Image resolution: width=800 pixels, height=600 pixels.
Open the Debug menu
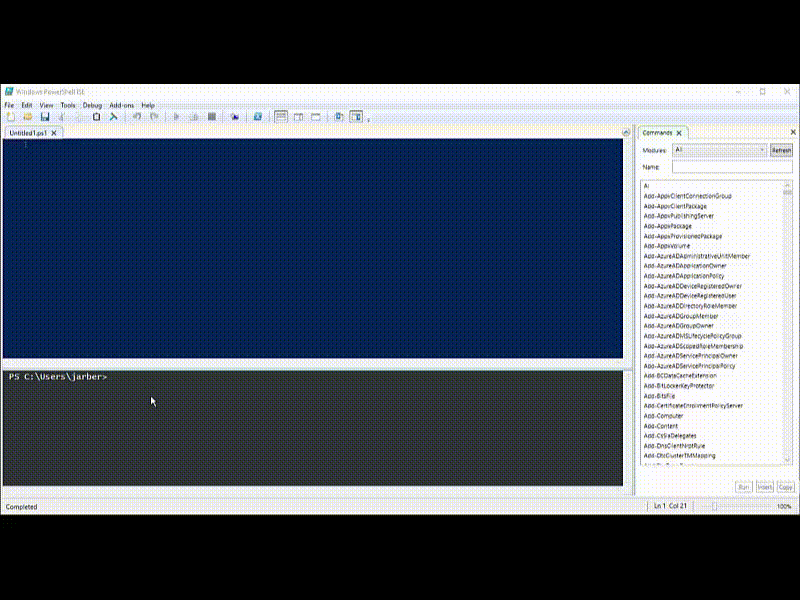[92, 105]
